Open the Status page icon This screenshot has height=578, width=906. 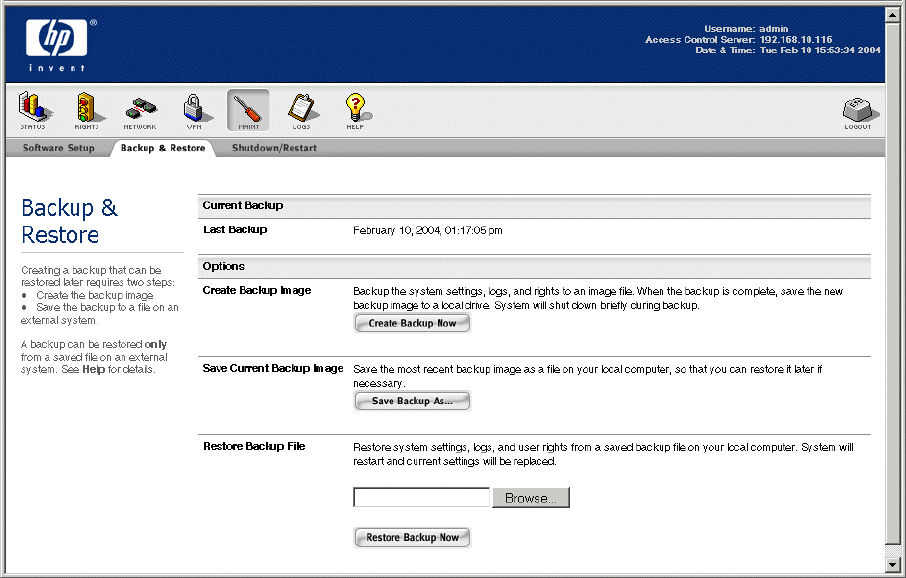[33, 109]
